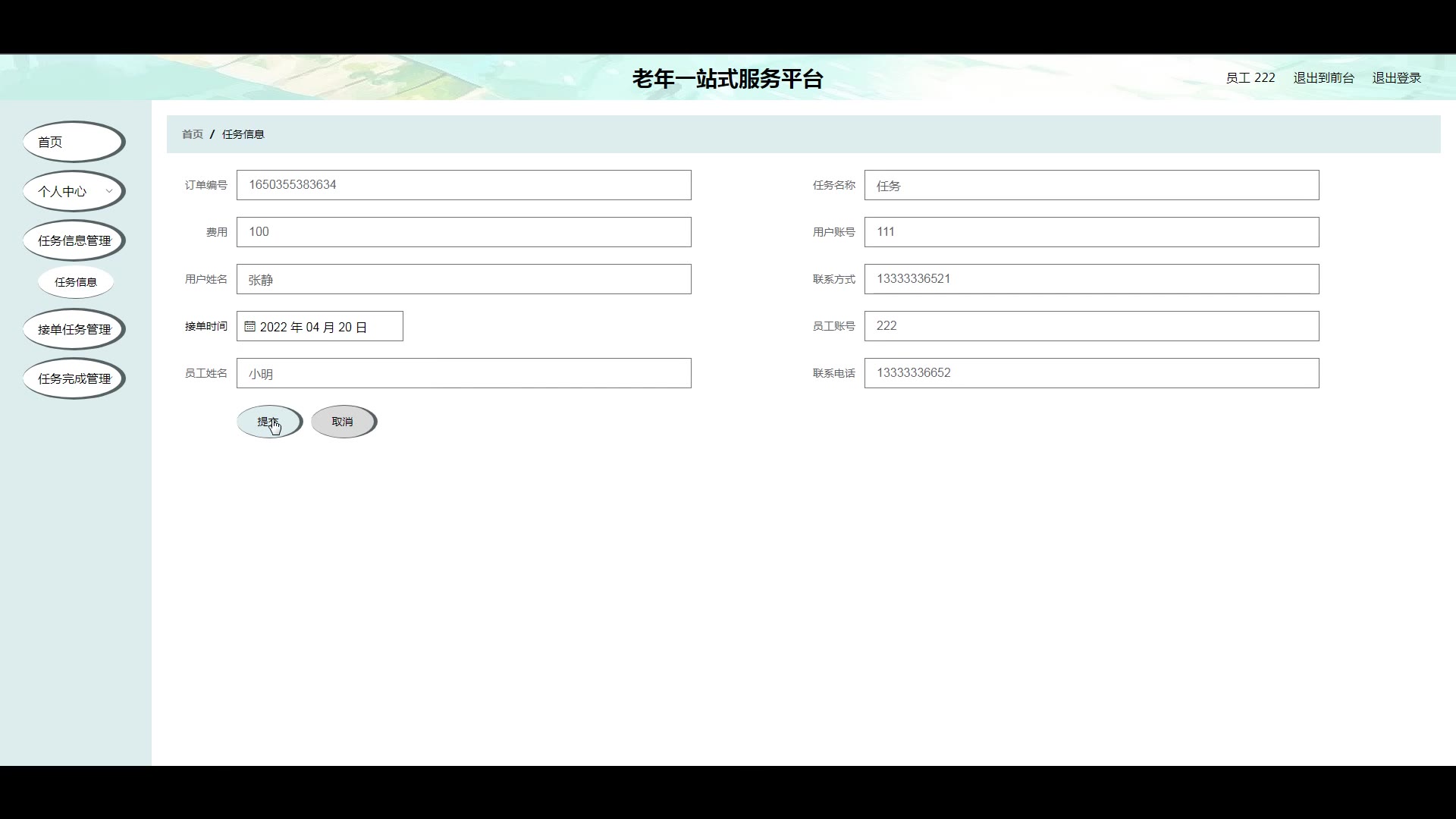Click the calendar icon in date field

click(249, 327)
